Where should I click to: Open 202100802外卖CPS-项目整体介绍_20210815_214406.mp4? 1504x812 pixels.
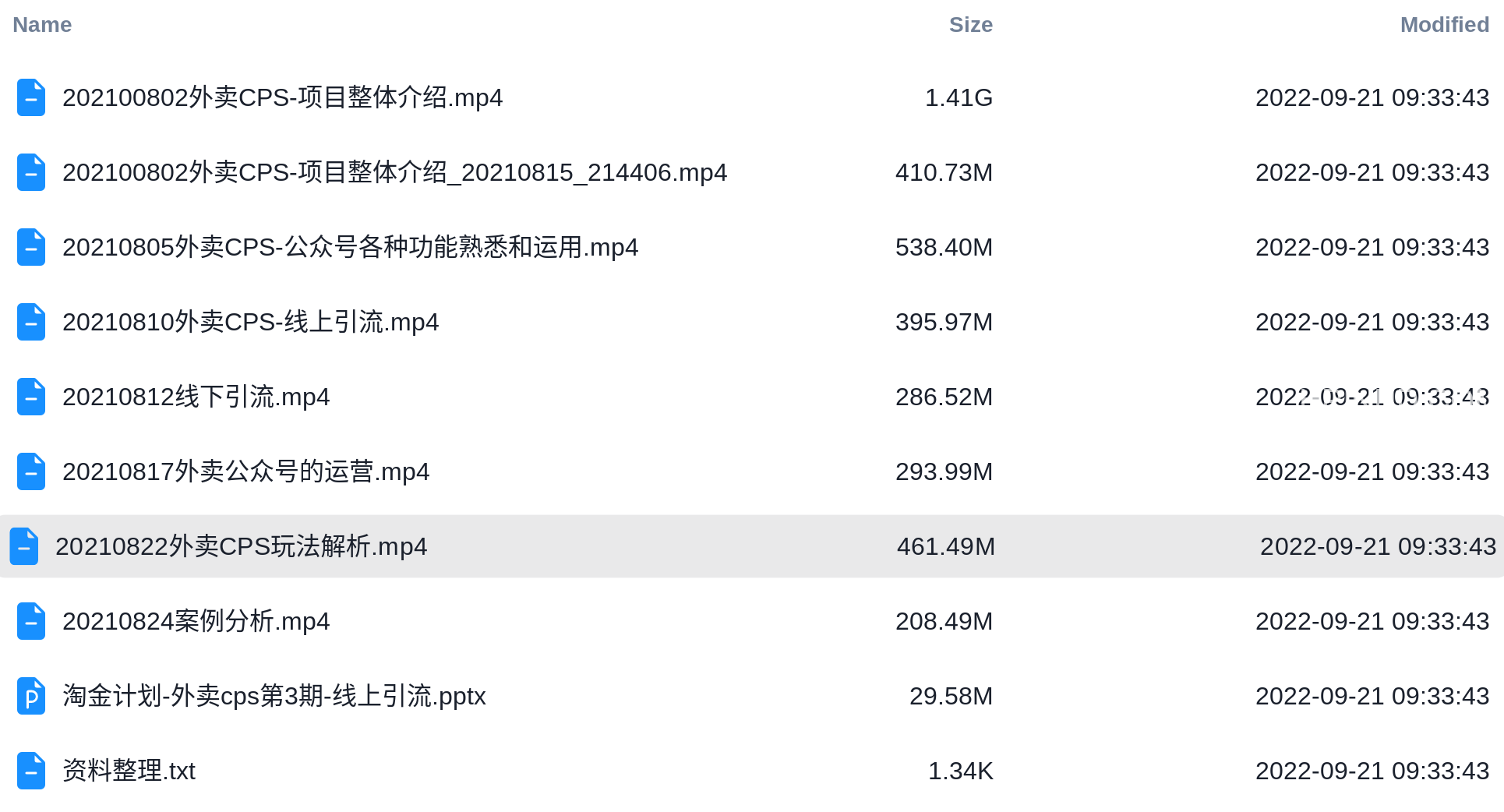coord(394,172)
